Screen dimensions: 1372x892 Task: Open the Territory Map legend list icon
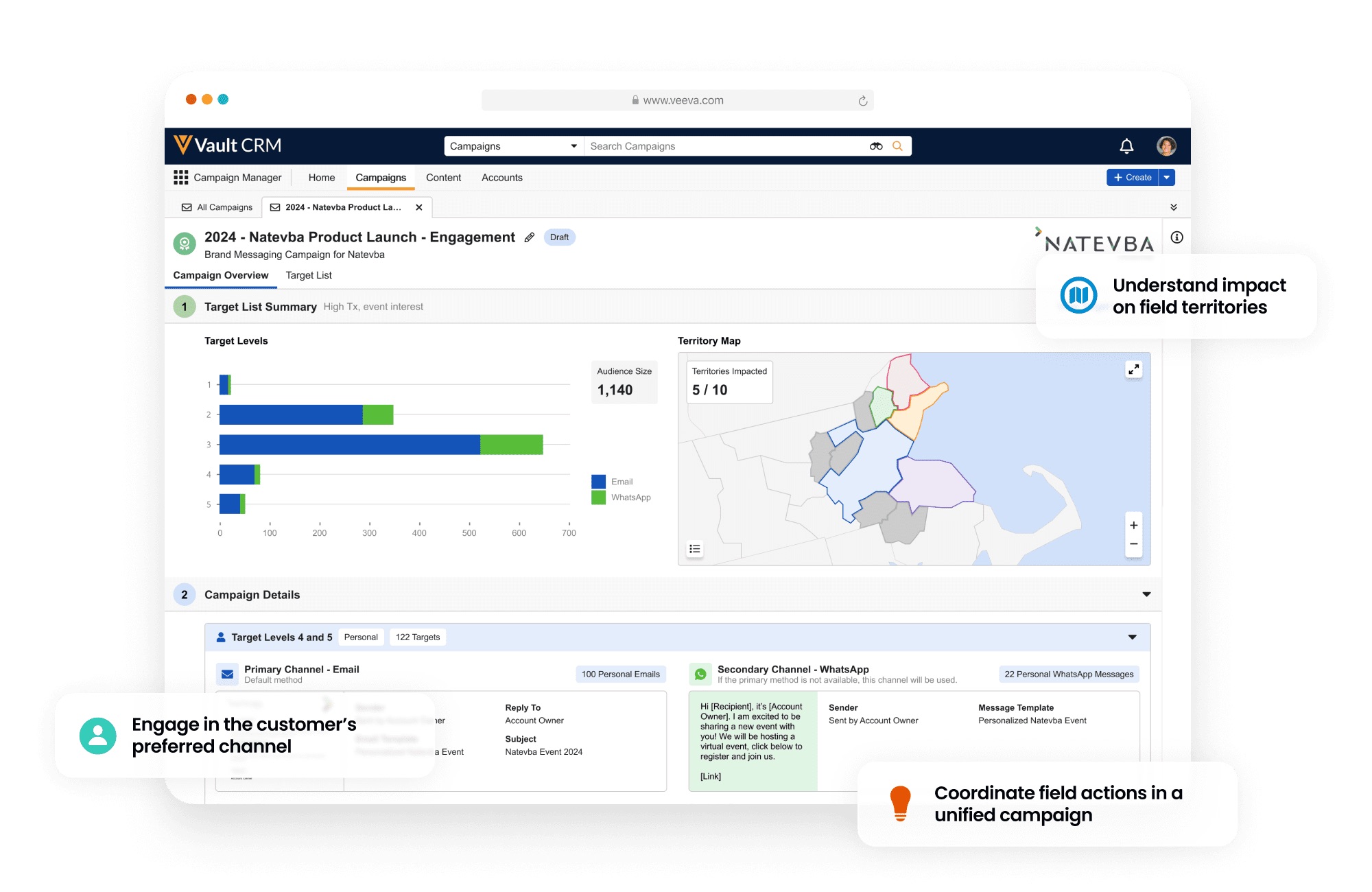point(694,548)
